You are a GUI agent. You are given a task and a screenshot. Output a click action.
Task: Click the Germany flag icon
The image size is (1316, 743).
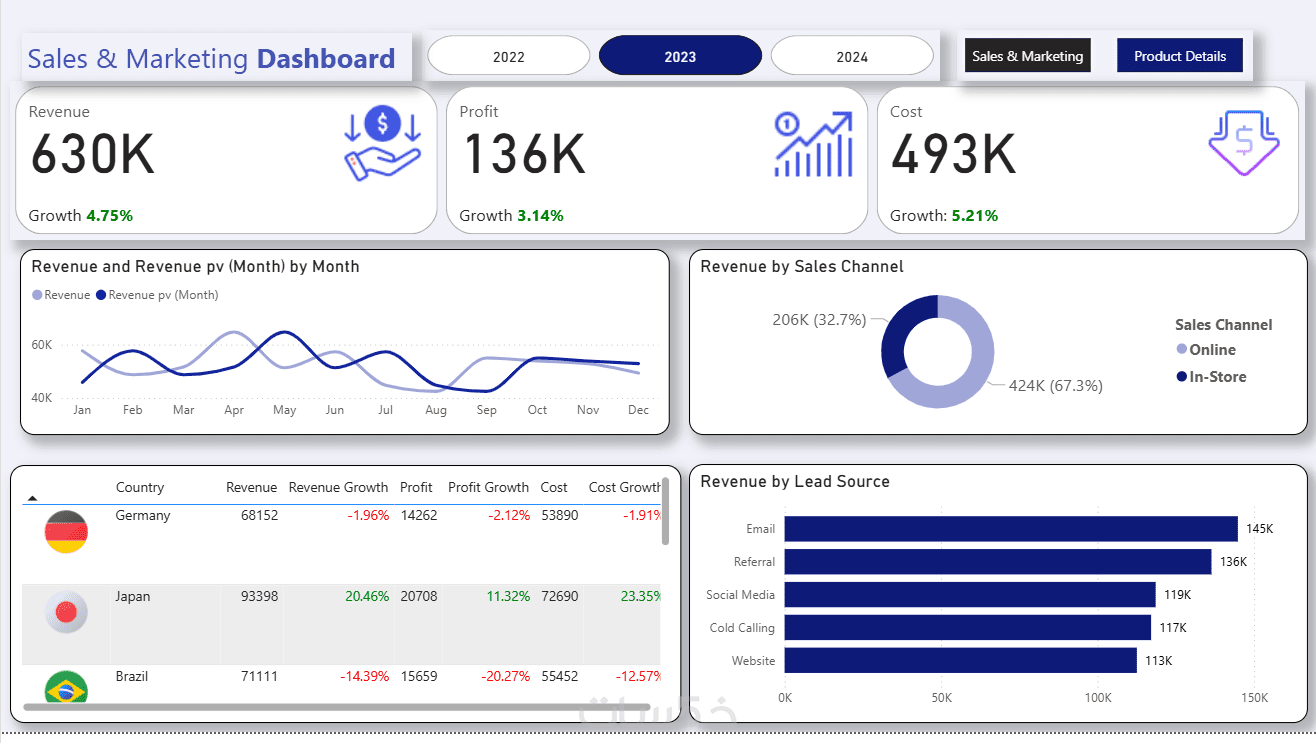tap(67, 532)
